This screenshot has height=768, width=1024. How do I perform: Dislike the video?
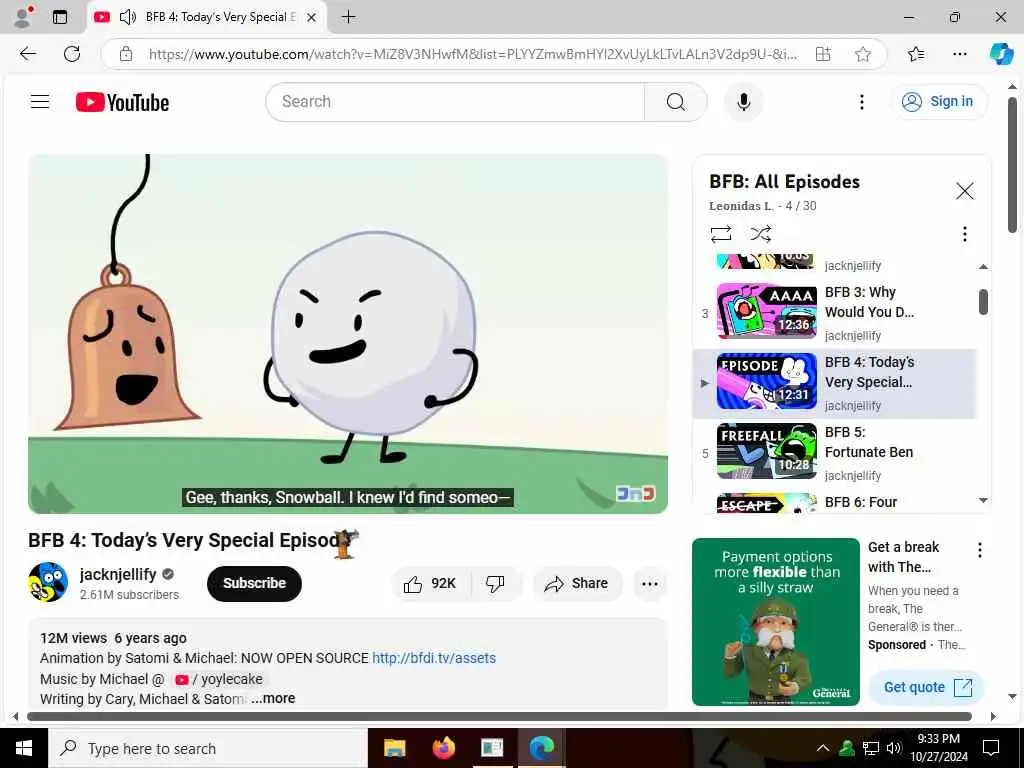tap(495, 583)
